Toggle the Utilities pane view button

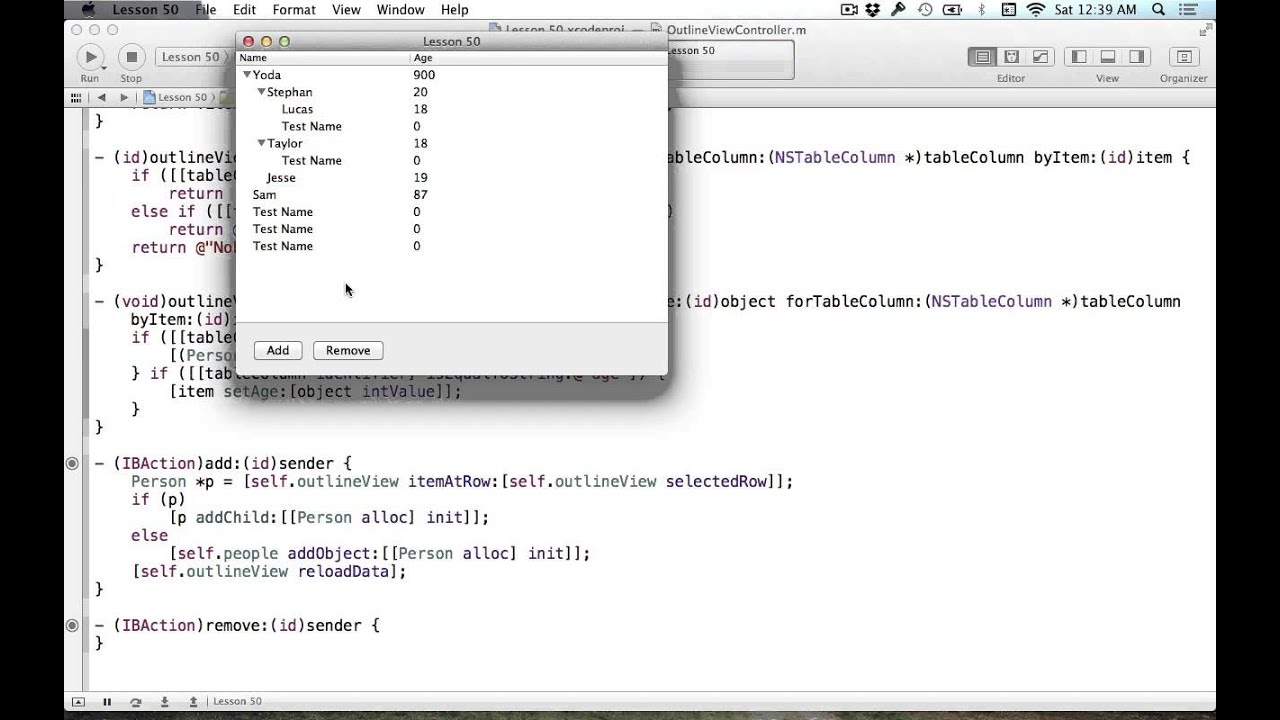(1136, 57)
